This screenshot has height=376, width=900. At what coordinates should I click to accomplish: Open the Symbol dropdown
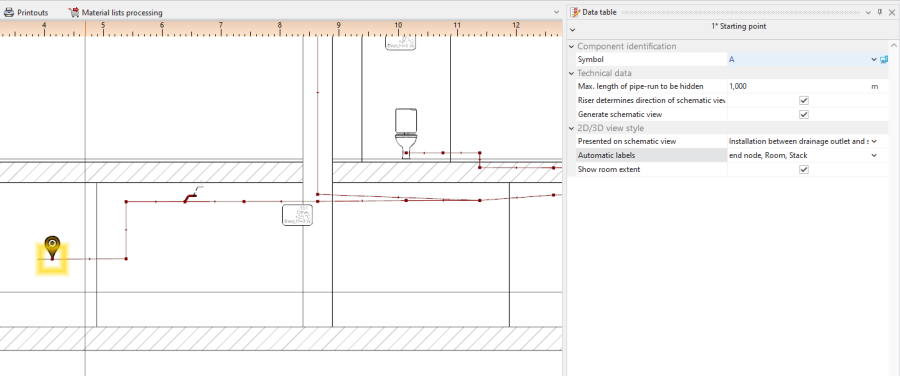(x=874, y=59)
